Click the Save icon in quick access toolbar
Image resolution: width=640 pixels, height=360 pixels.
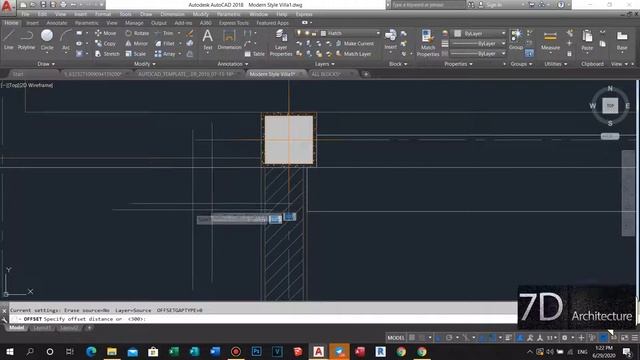tap(43, 4)
